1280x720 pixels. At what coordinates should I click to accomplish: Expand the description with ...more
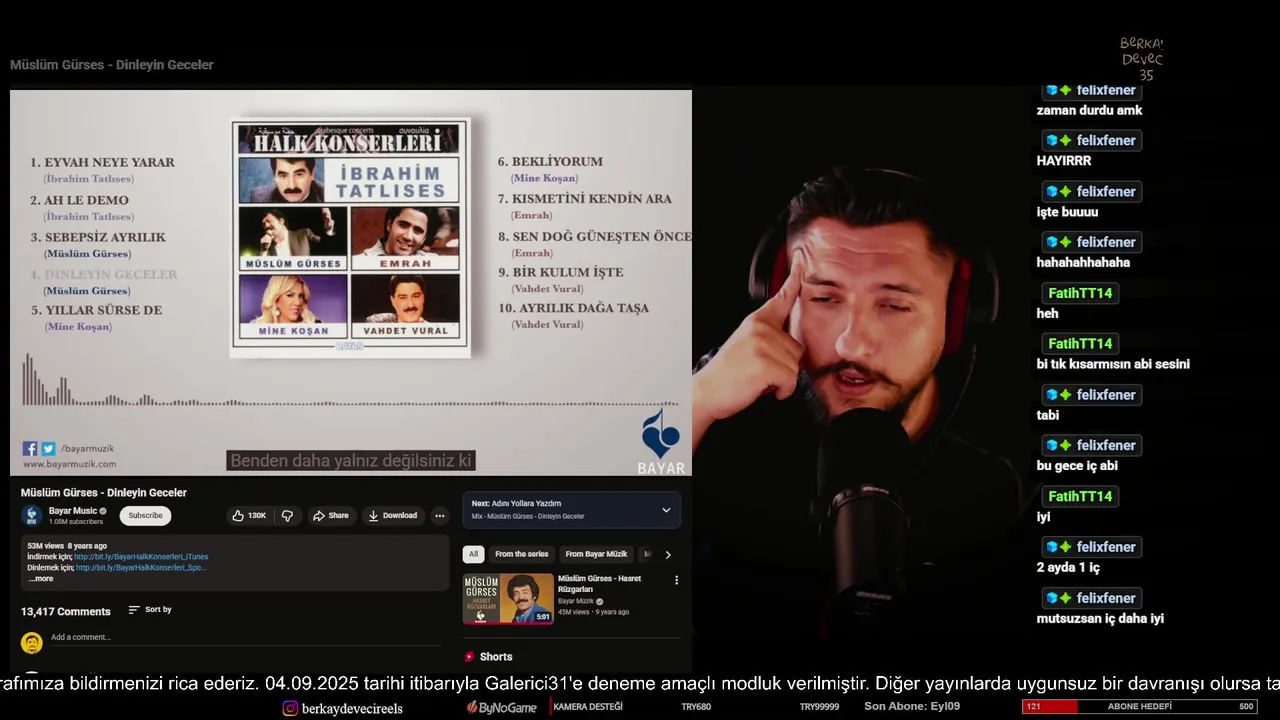[40, 579]
